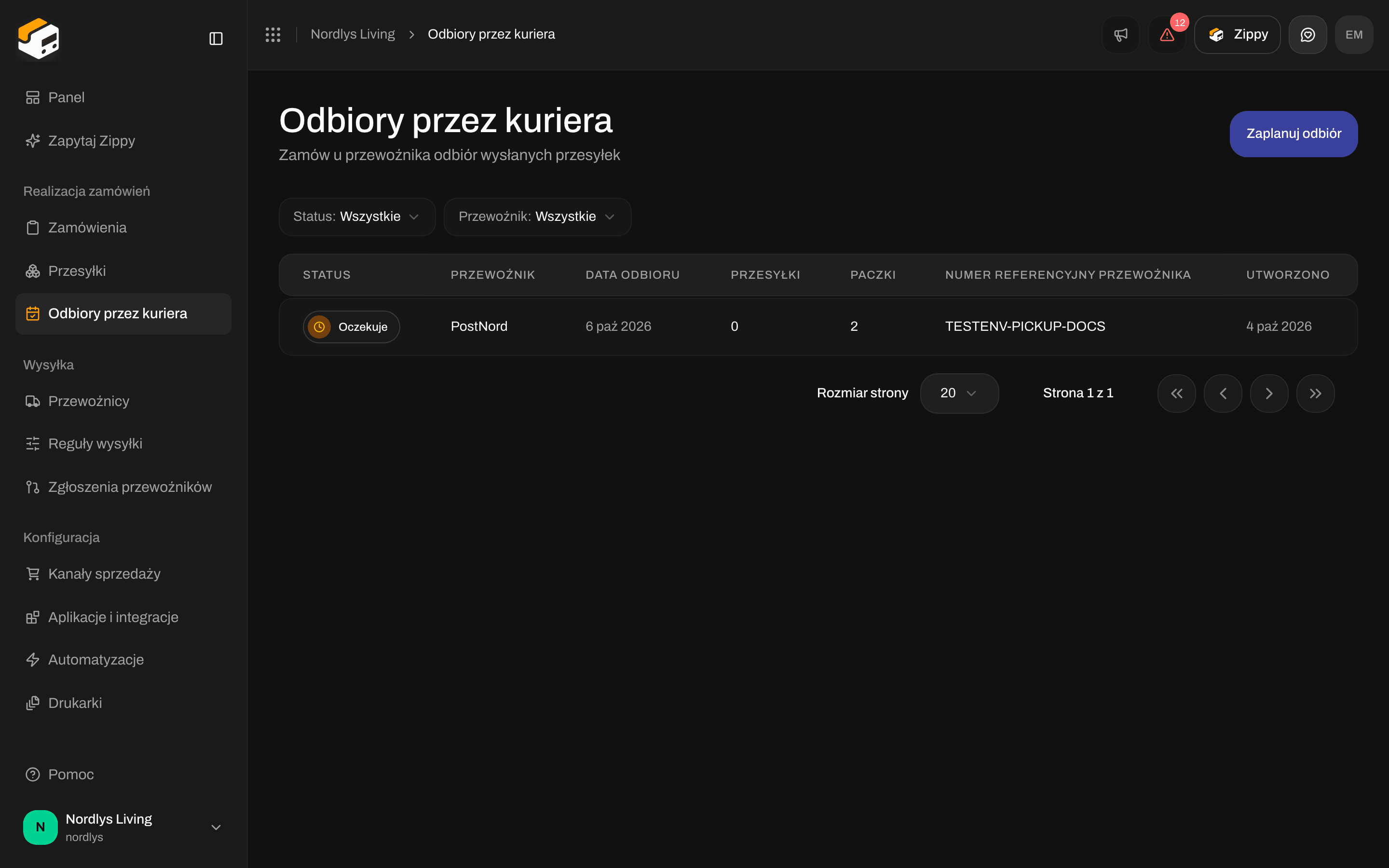Open Aplikacje i integracje in sidebar
The height and width of the screenshot is (868, 1389).
(123, 617)
